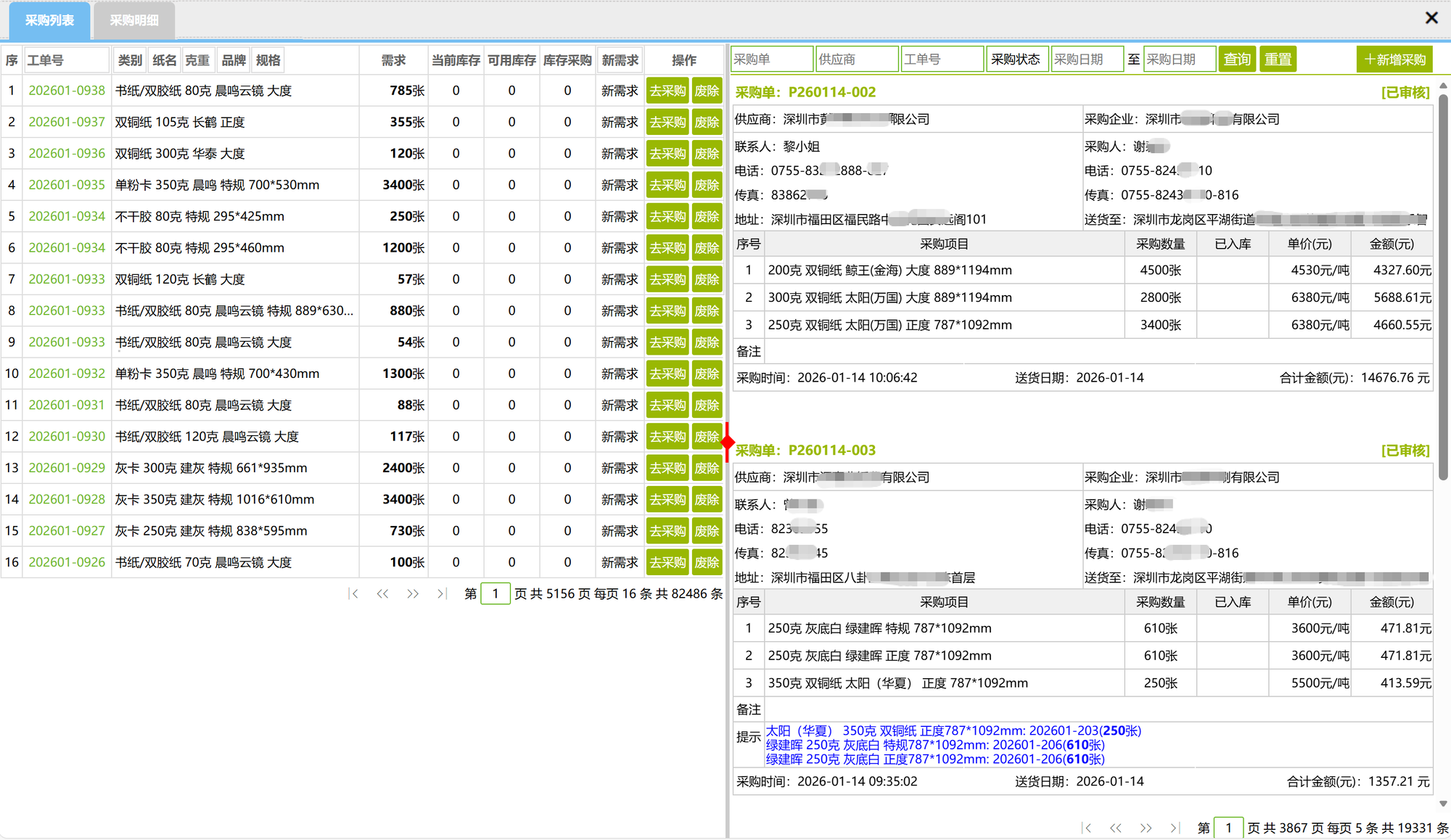Go to next page in left list
The width and height of the screenshot is (1451, 840).
[x=413, y=593]
